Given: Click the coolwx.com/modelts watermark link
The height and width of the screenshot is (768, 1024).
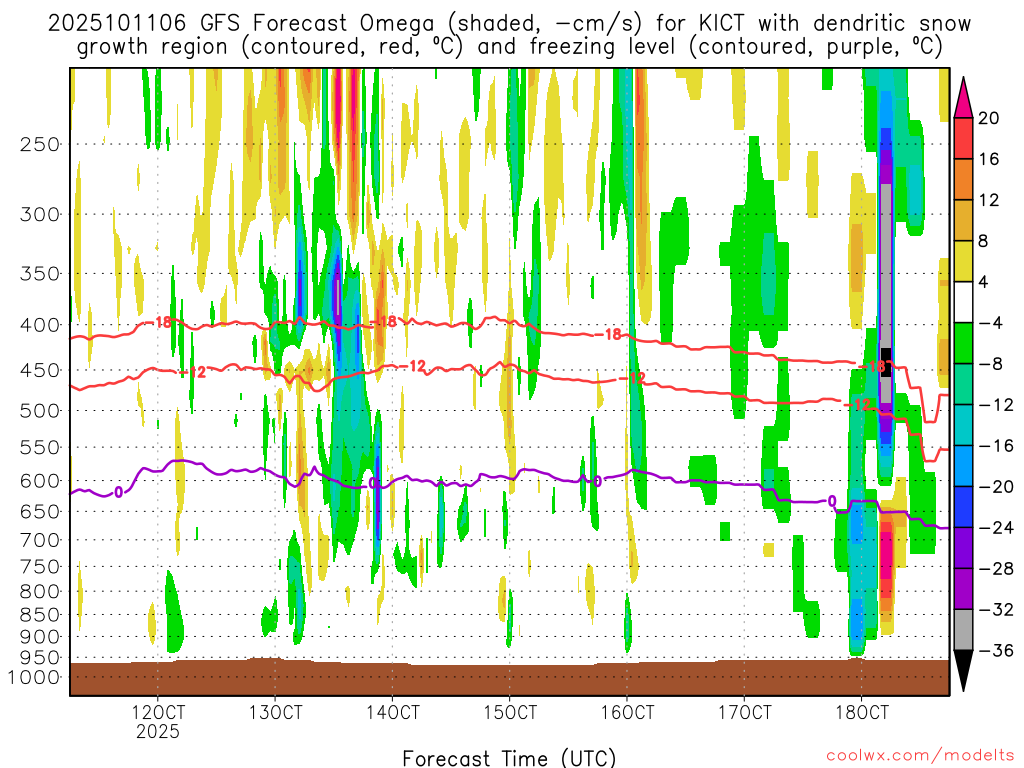Looking at the screenshot, I should click(920, 755).
